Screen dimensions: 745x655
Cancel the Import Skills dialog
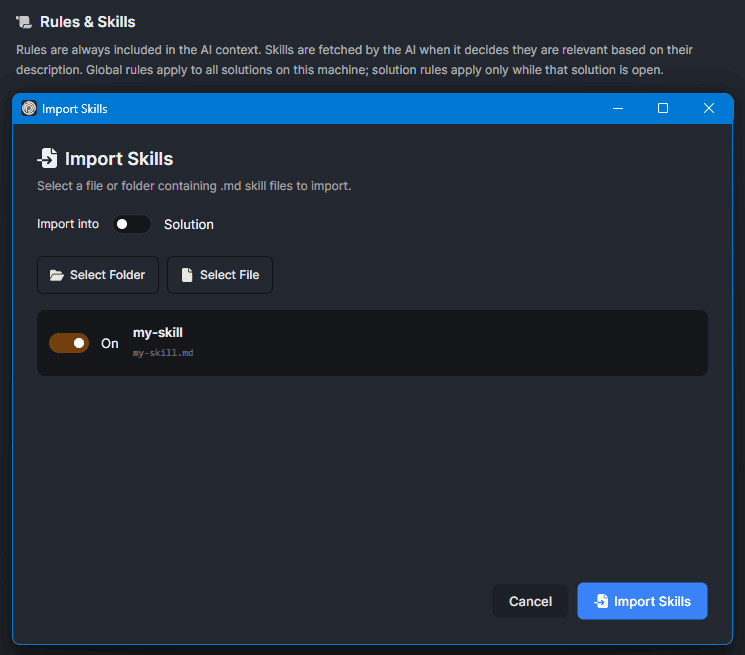click(x=530, y=601)
